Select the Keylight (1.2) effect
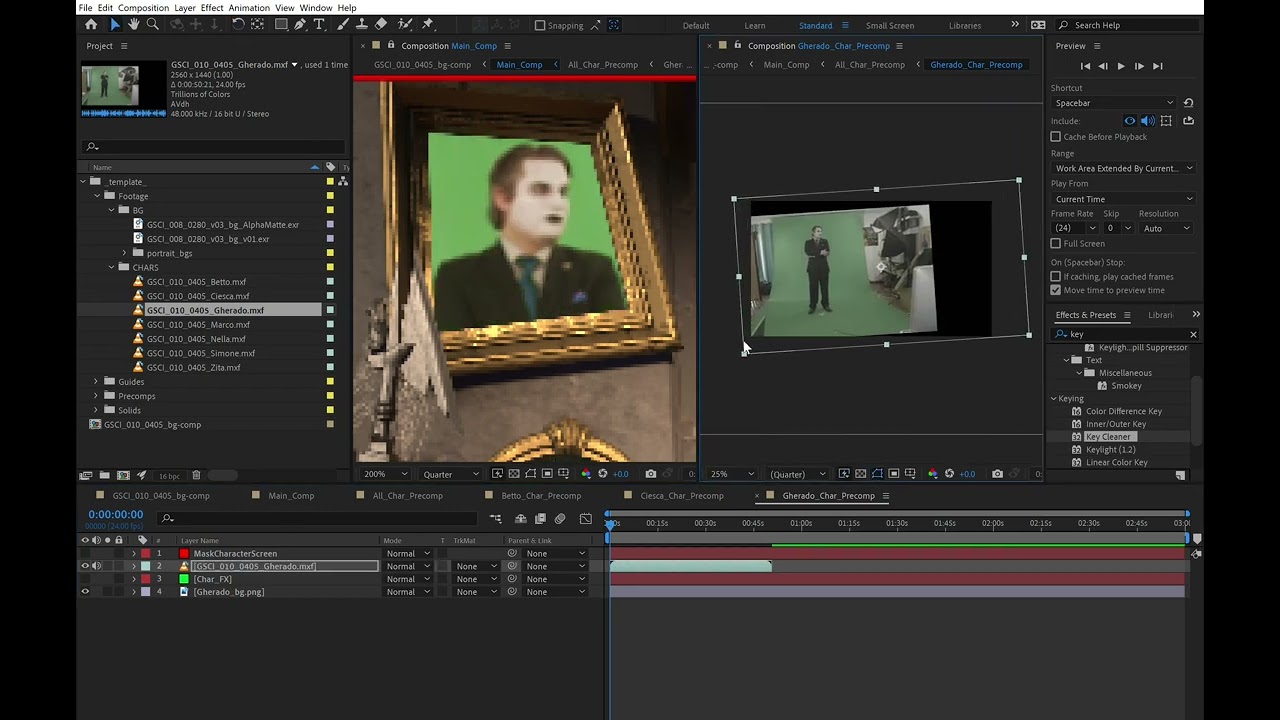 click(1110, 450)
